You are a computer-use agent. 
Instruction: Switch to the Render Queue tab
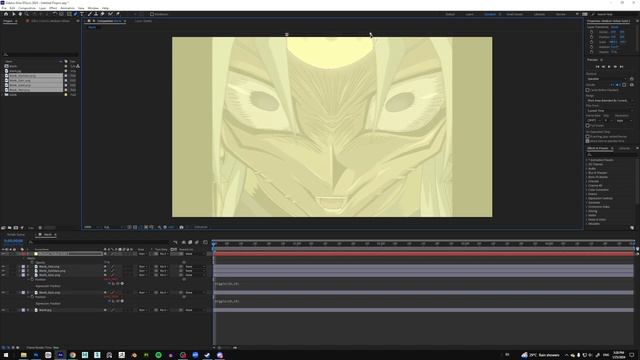pos(16,235)
